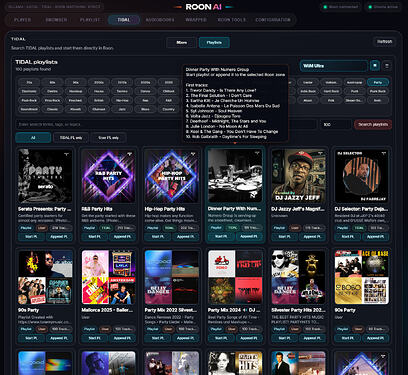Select the All filter
The height and width of the screenshot is (375, 408).
coord(33,138)
